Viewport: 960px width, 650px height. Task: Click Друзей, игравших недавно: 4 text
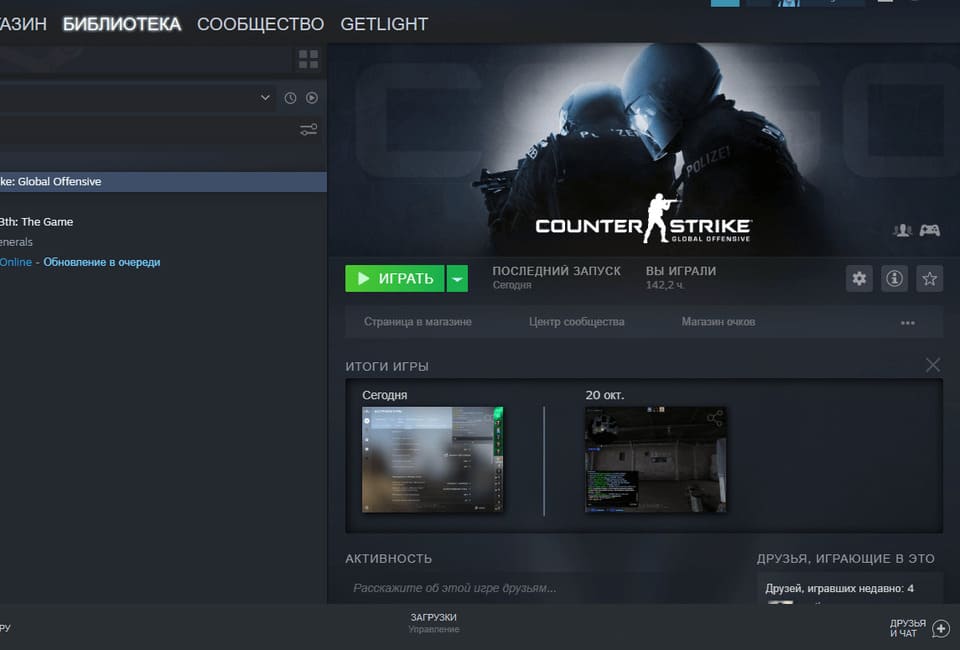pyautogui.click(x=839, y=588)
